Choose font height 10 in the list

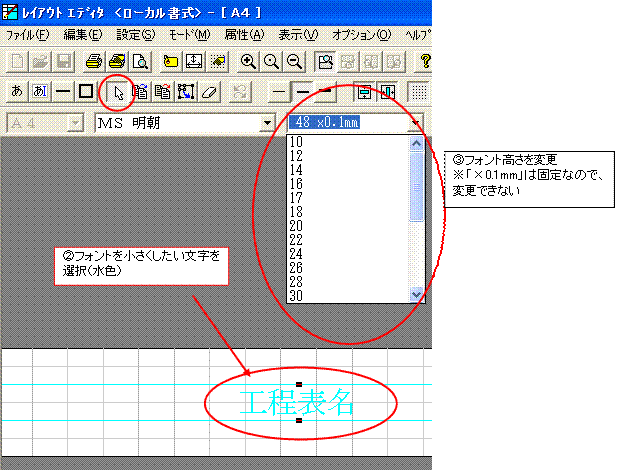coord(348,142)
